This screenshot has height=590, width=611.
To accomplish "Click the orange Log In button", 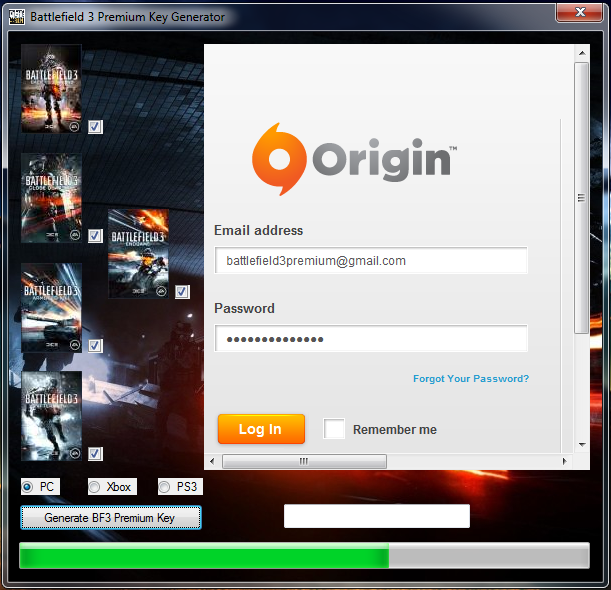I will (x=261, y=429).
